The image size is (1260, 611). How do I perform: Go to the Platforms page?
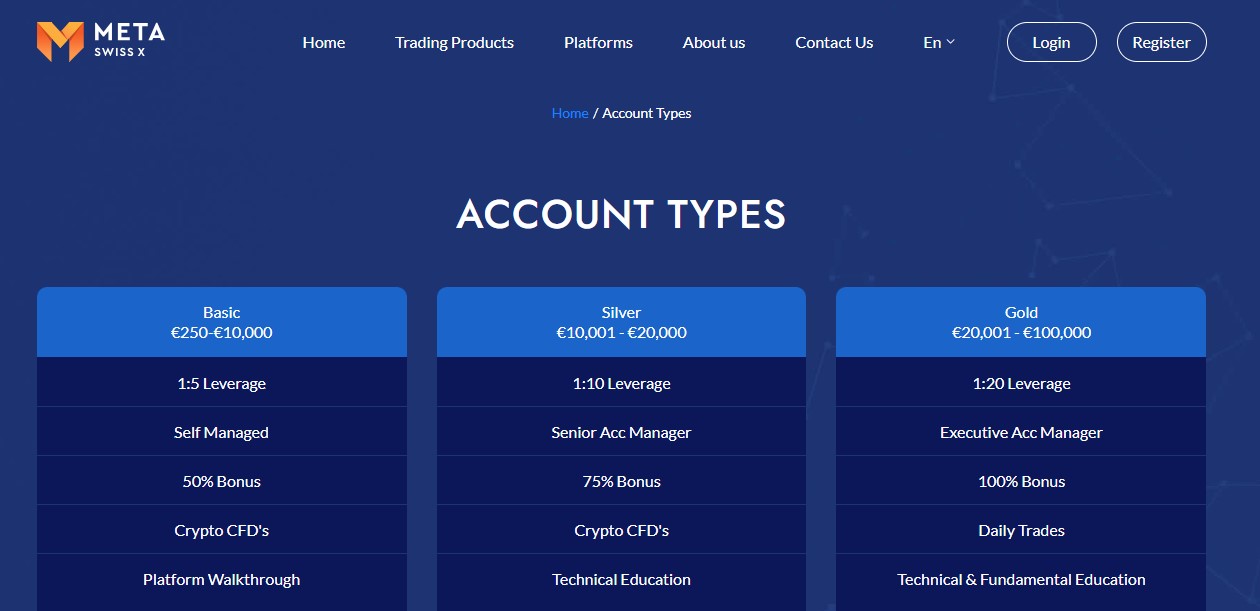598,42
